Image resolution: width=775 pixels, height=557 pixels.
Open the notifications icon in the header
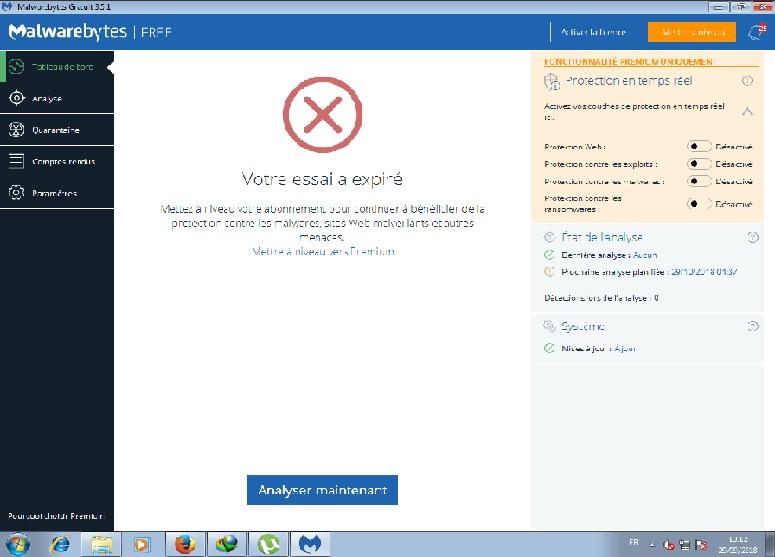tap(756, 32)
